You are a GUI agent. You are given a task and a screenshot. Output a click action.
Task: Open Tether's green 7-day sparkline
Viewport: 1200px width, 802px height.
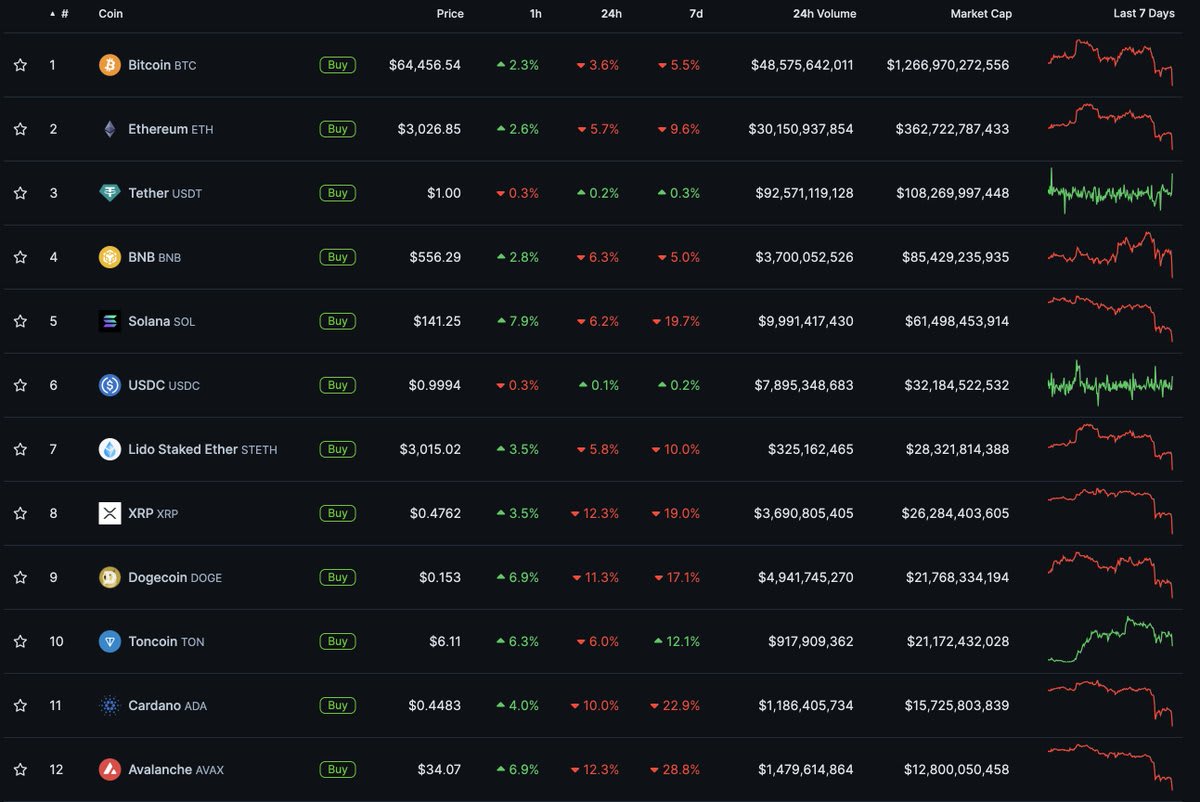[1111, 191]
